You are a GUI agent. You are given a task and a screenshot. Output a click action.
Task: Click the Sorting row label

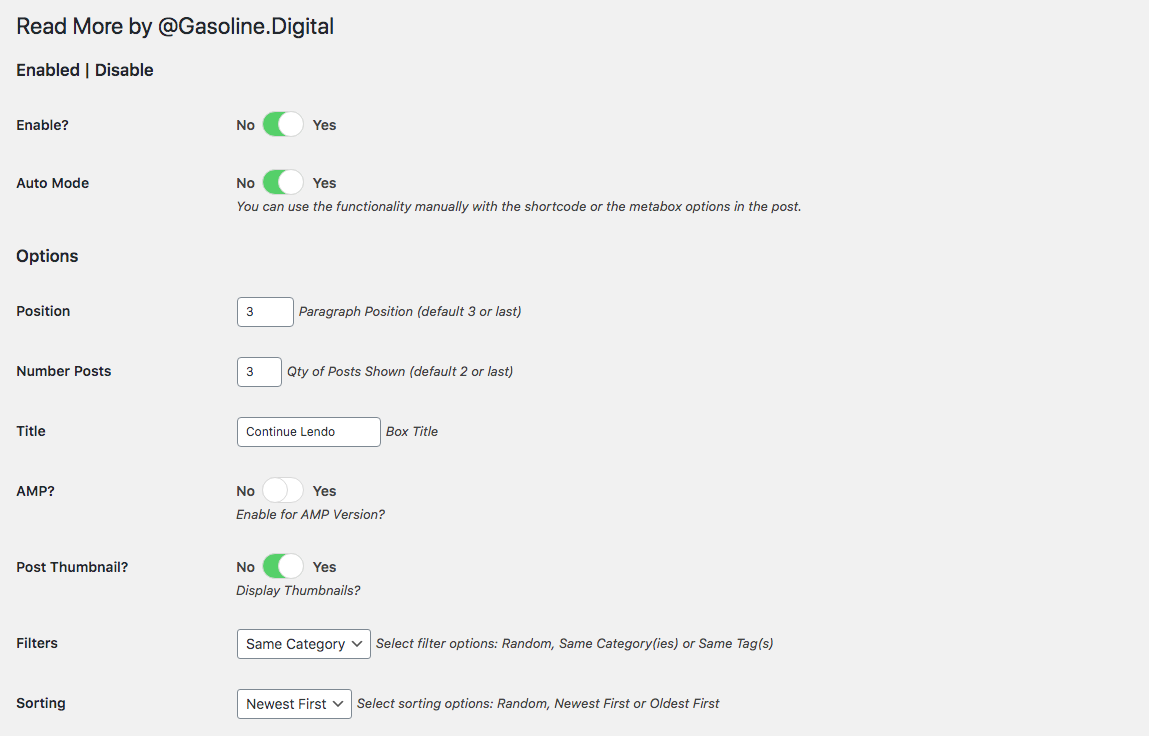coord(41,703)
